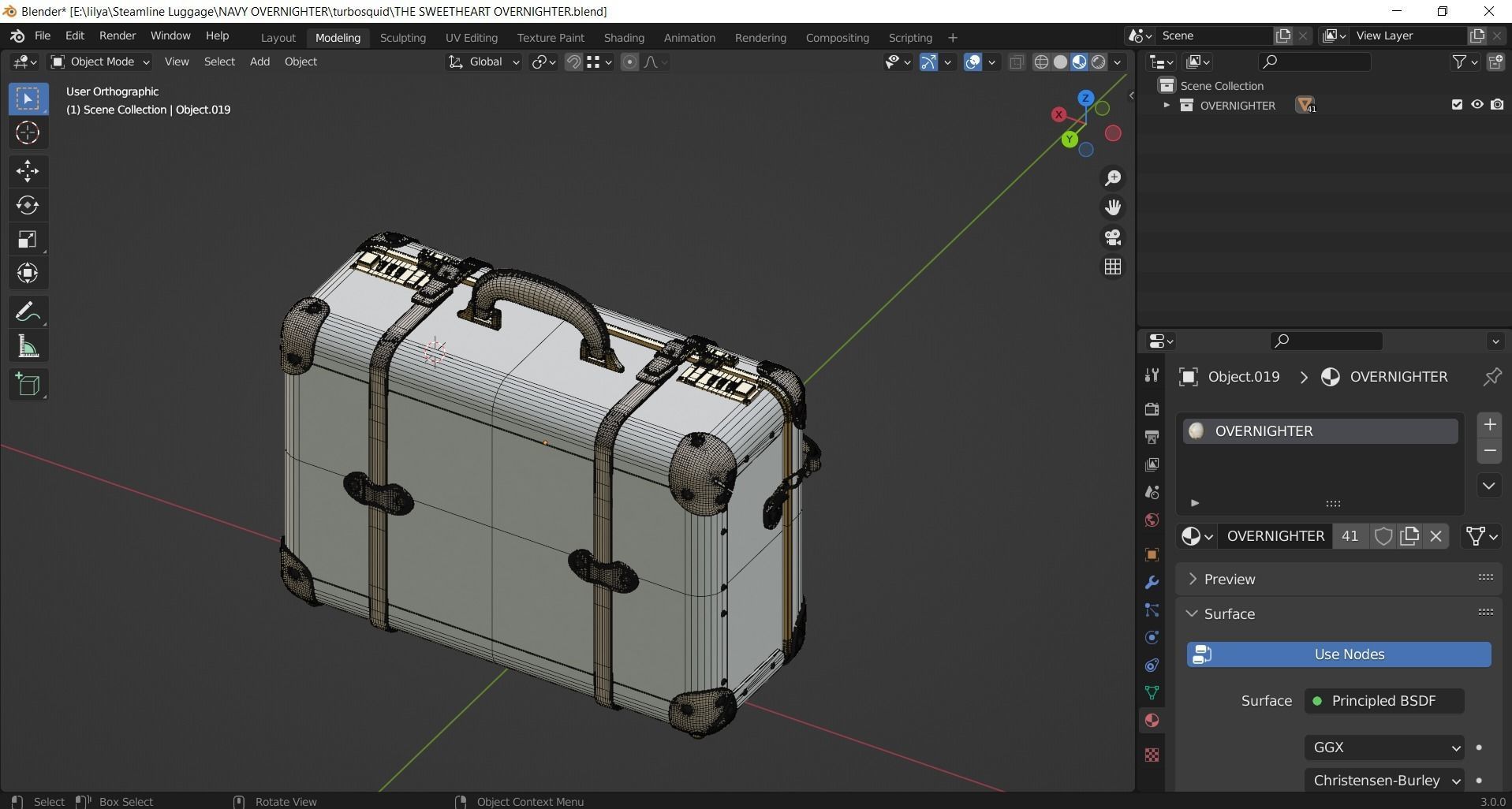This screenshot has height=809, width=1512.
Task: Toggle show gizmo button
Action: [x=928, y=62]
